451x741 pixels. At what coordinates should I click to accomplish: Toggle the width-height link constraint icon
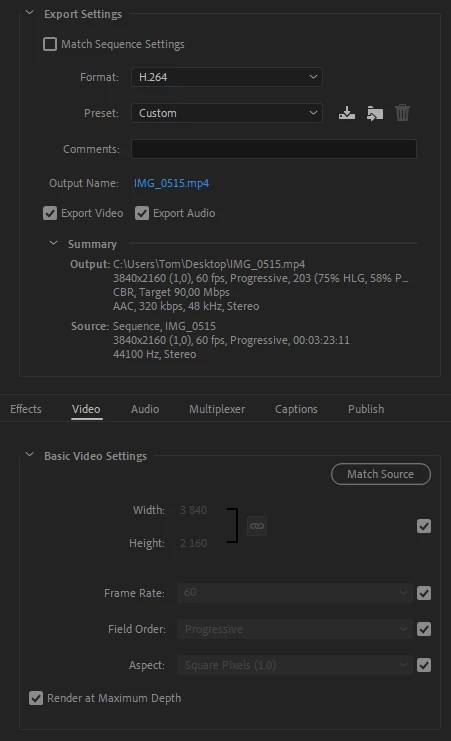click(257, 526)
